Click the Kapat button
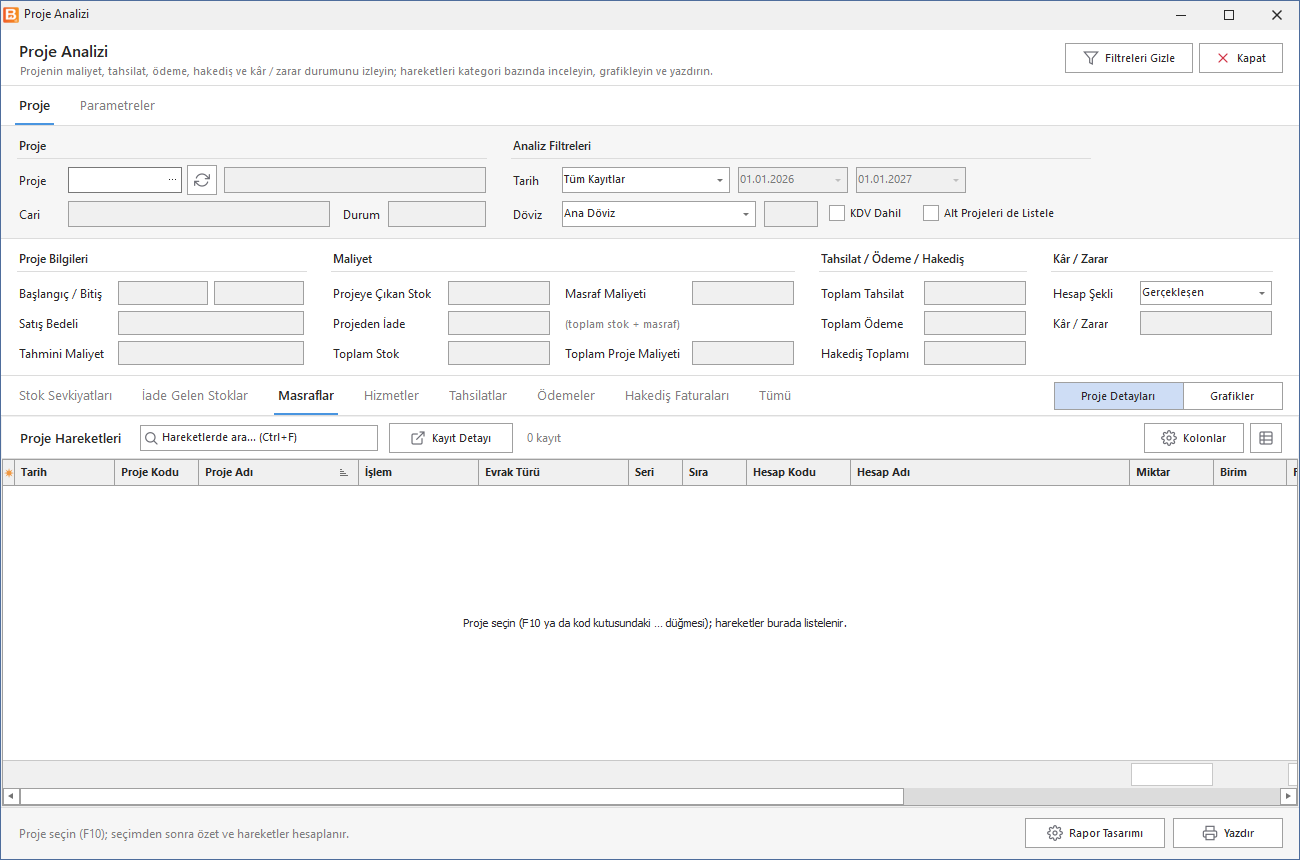 pyautogui.click(x=1241, y=58)
